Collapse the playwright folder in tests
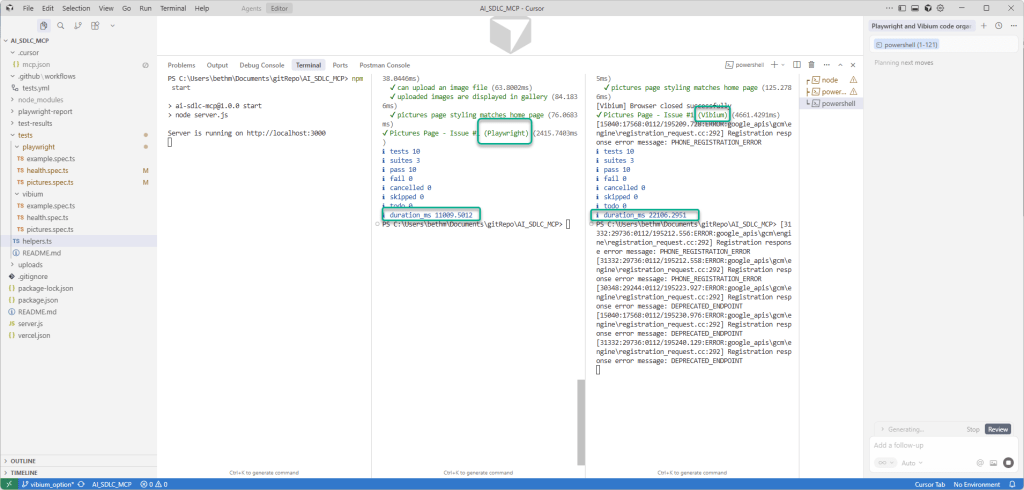1024x490 pixels. point(38,147)
